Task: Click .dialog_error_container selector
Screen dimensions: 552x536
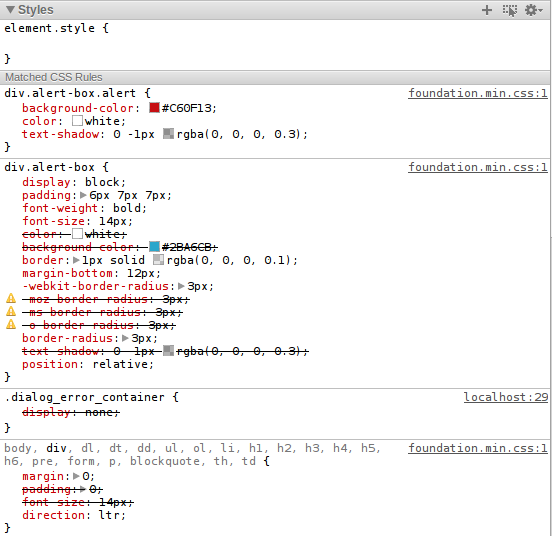Action: pyautogui.click(x=84, y=397)
